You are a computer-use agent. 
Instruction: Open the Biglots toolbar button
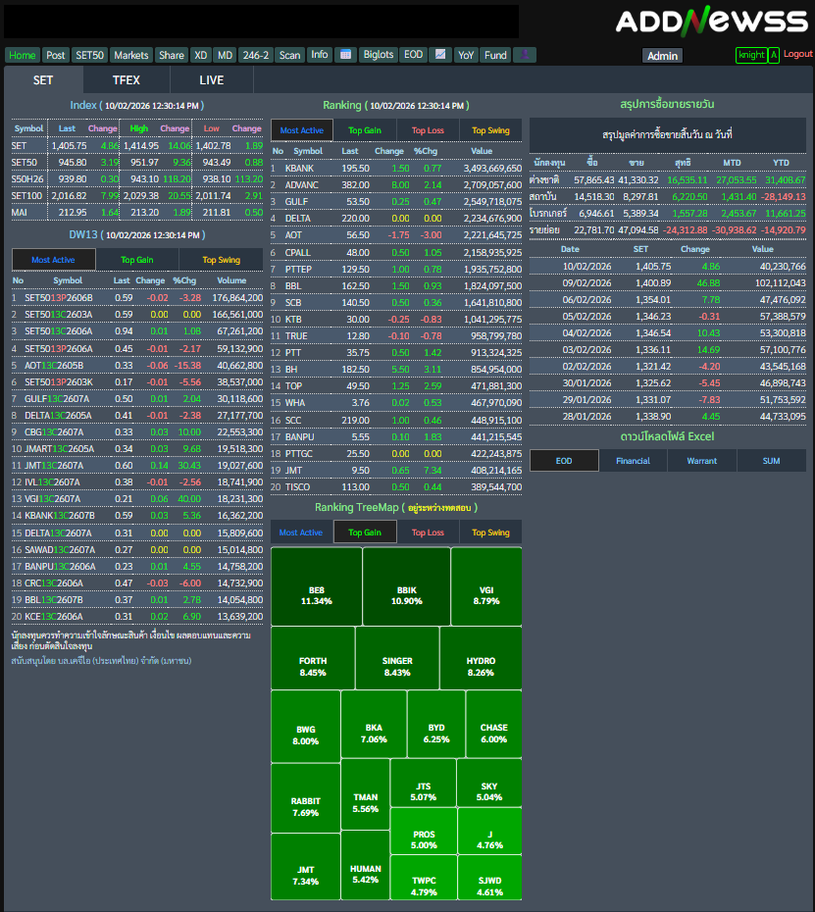[x=378, y=55]
